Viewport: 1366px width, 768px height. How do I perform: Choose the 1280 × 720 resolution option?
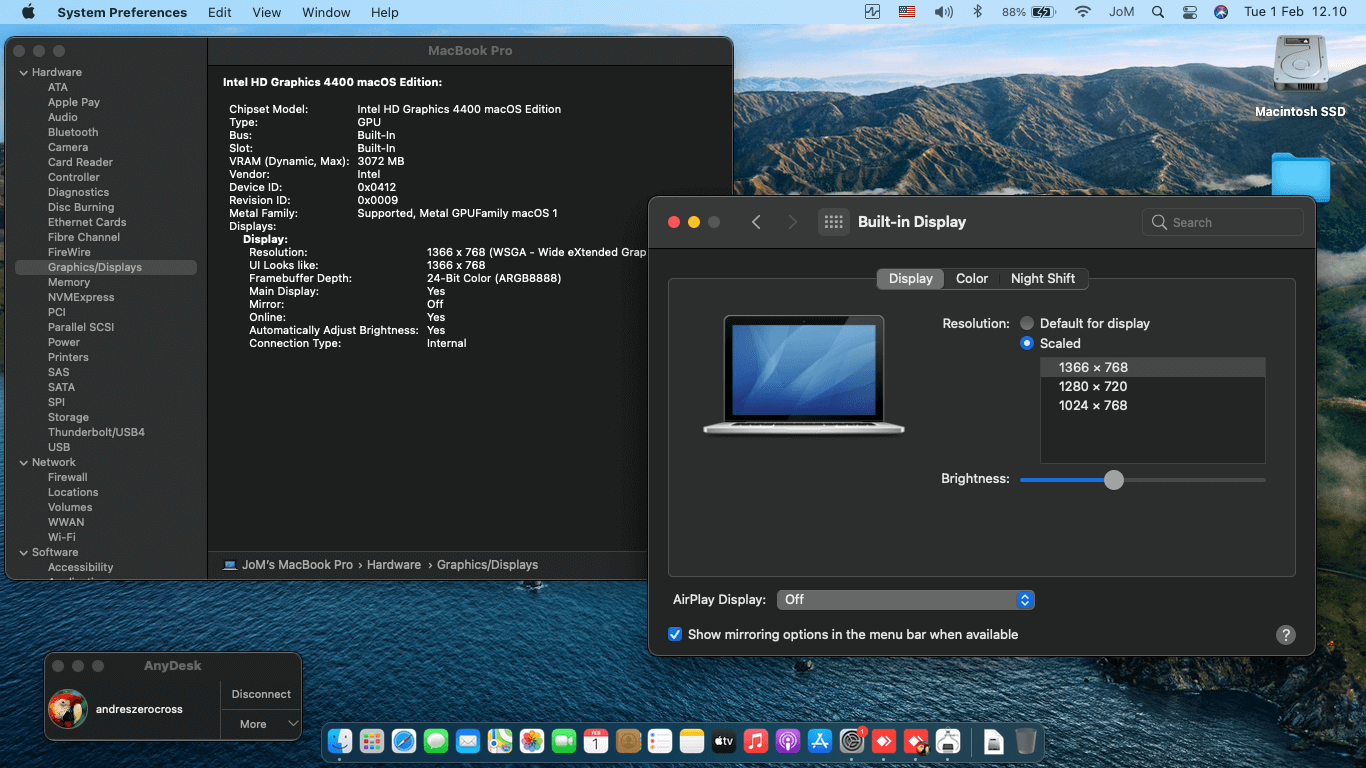click(x=1093, y=386)
